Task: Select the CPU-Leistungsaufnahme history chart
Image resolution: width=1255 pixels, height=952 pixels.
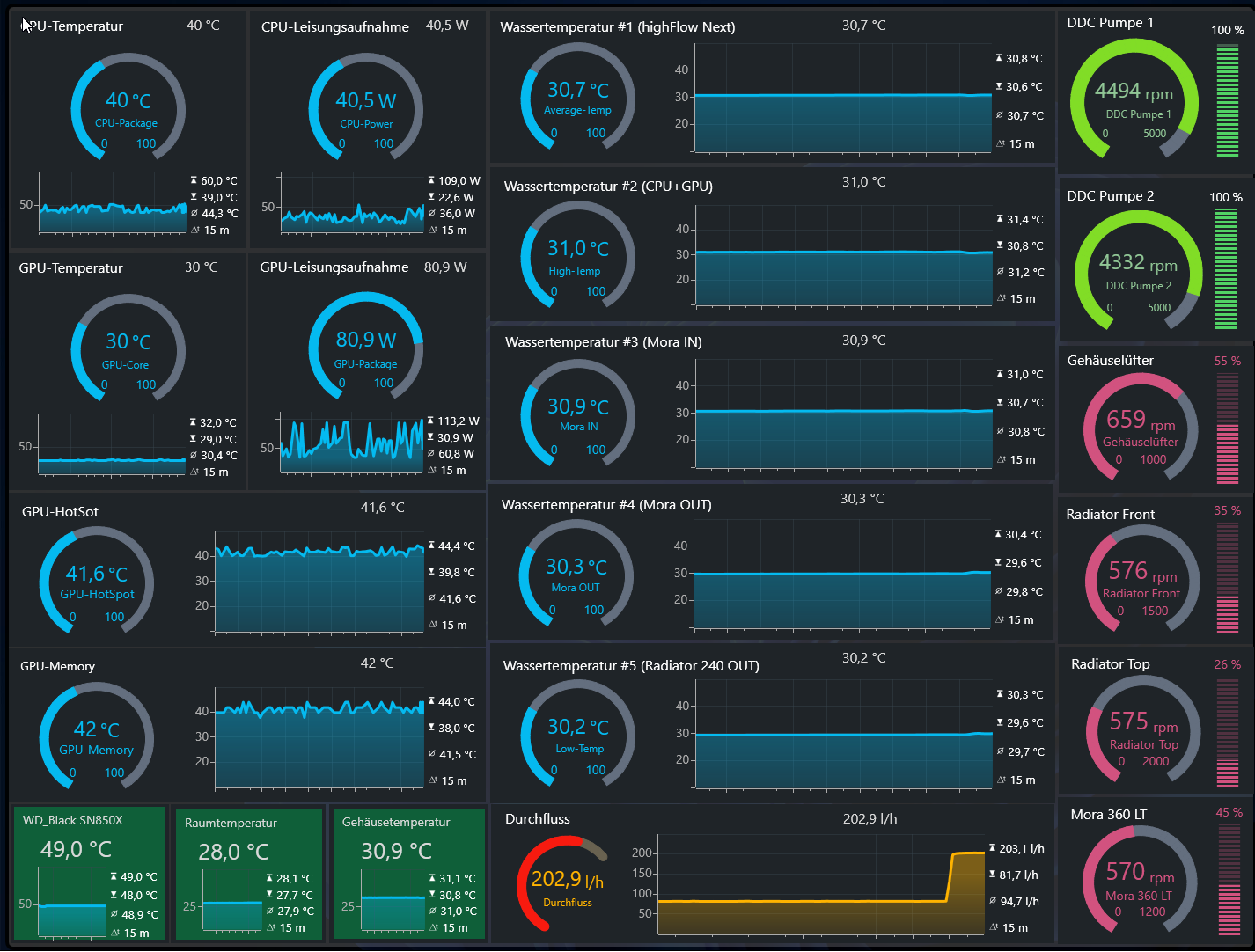Action: pyautogui.click(x=352, y=203)
